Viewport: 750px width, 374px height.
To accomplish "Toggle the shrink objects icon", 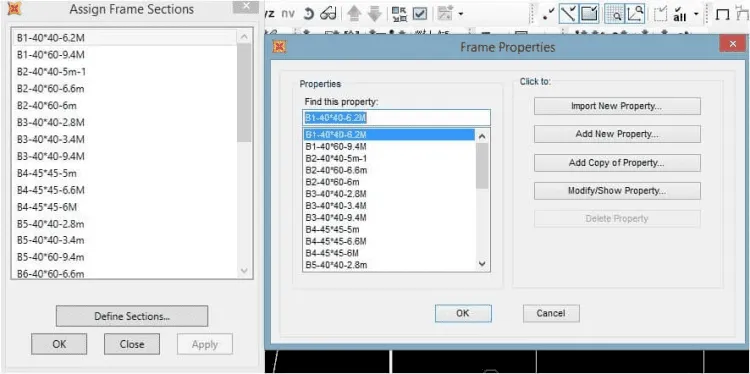I will 398,14.
